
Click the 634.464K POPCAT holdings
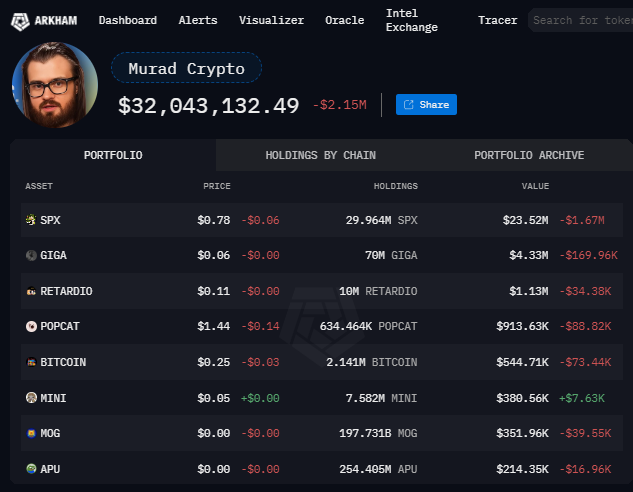coord(369,326)
